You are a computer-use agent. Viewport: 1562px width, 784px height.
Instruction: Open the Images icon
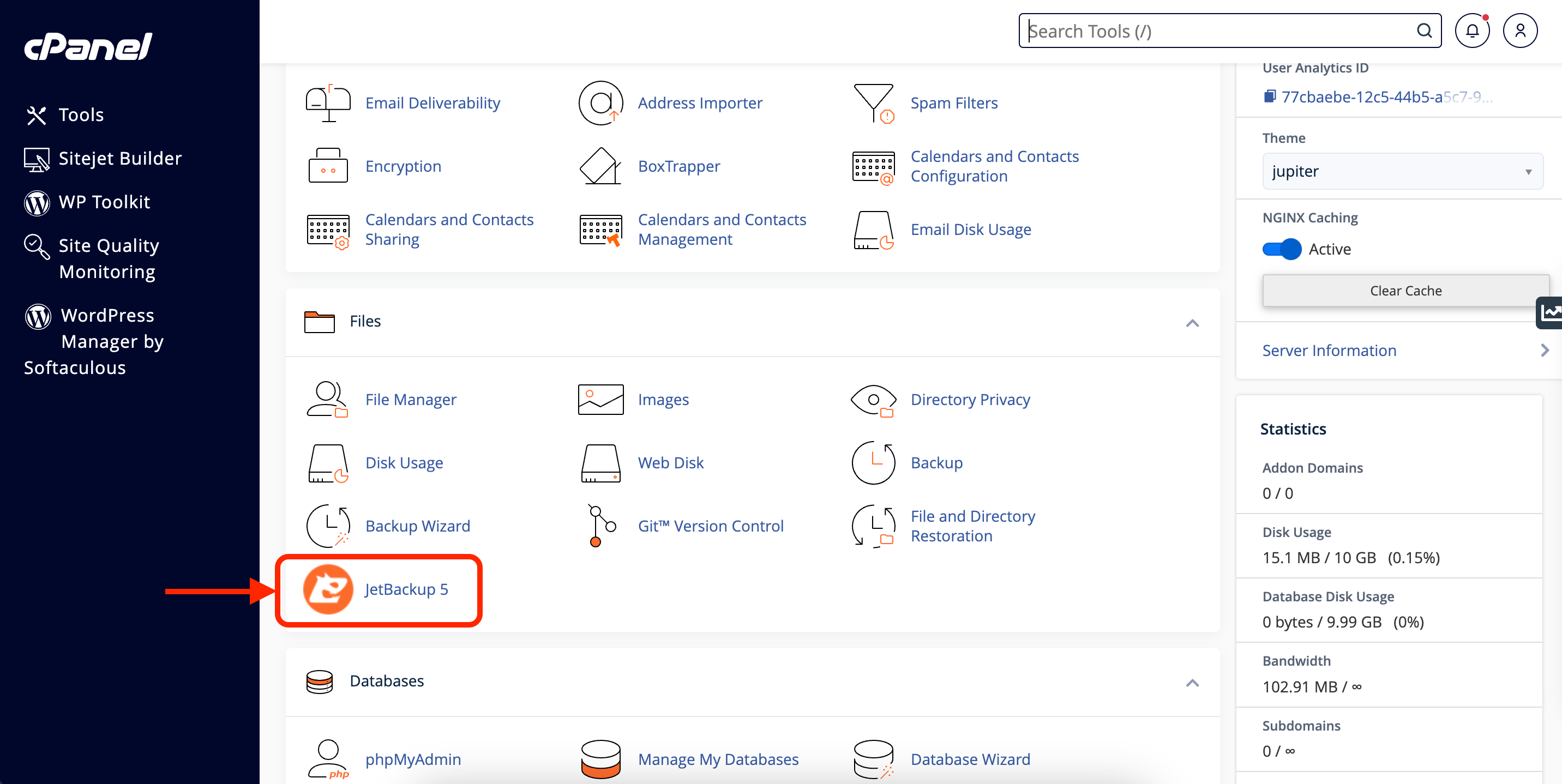(600, 400)
